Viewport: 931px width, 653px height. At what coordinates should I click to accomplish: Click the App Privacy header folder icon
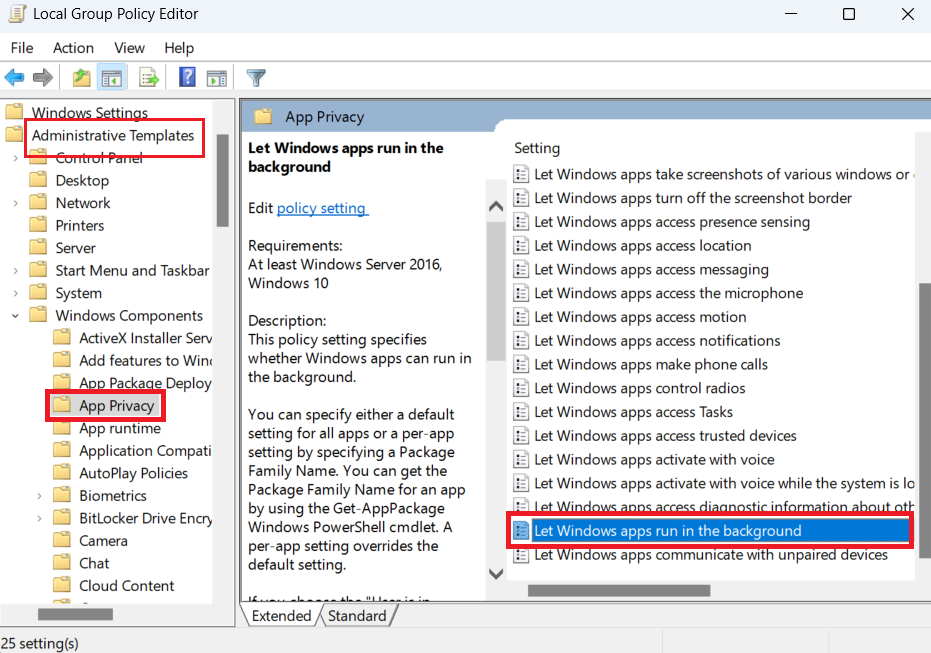pyautogui.click(x=263, y=116)
